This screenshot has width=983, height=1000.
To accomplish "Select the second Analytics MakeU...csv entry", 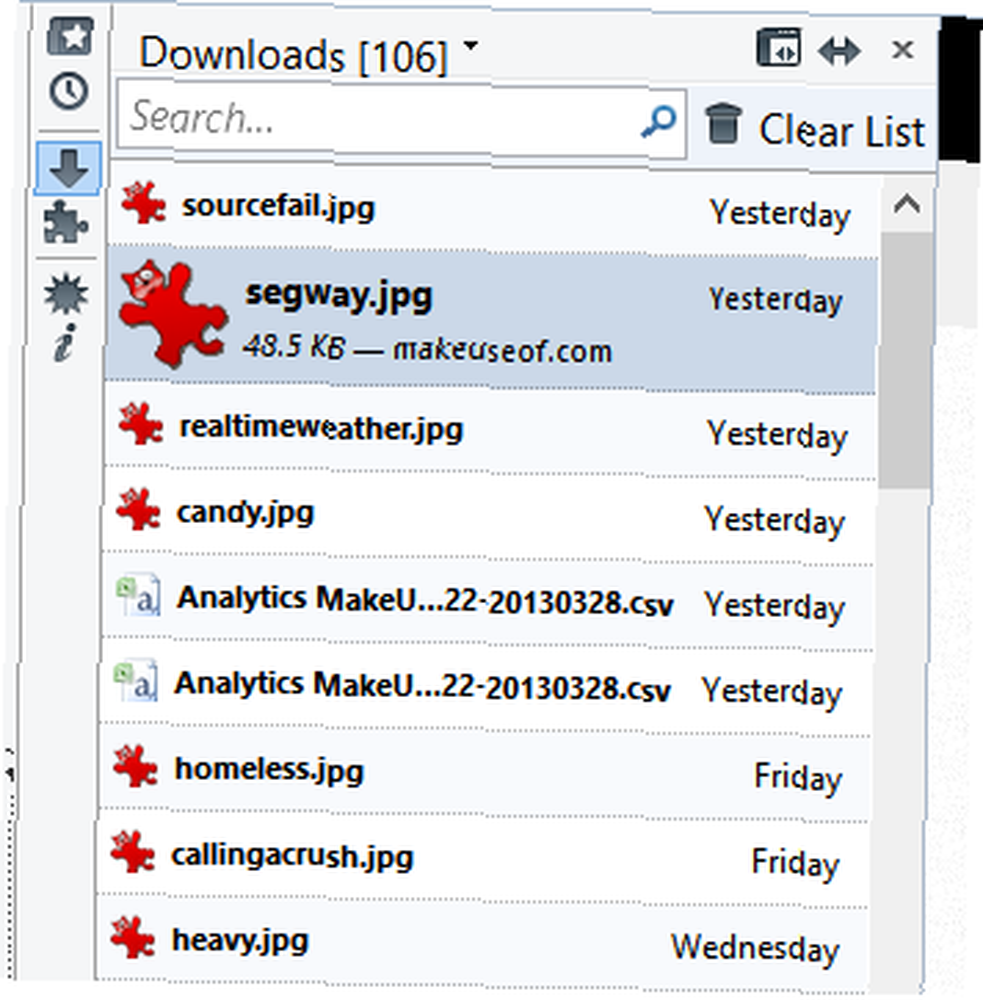I will [x=486, y=687].
